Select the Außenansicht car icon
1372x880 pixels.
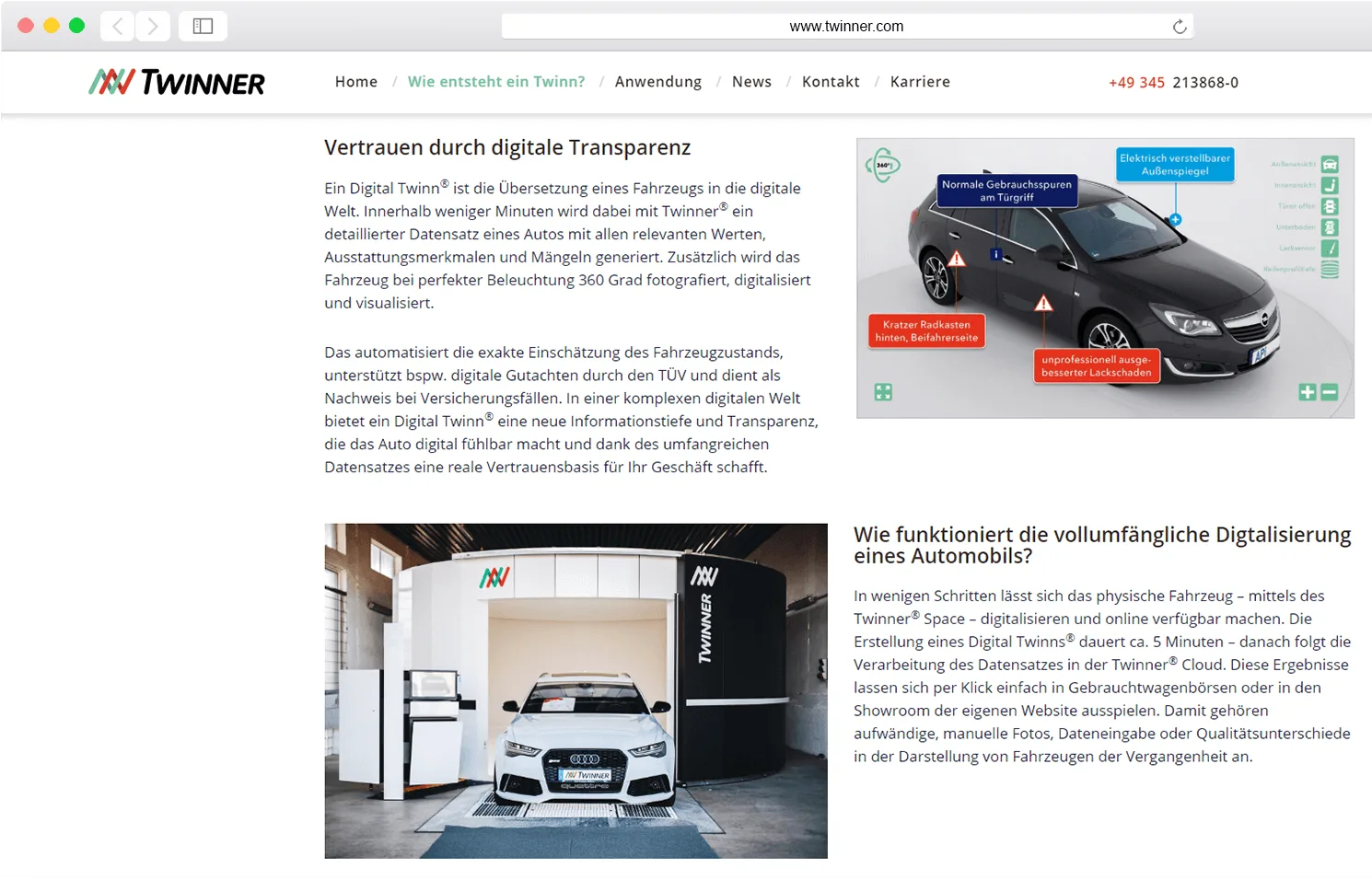1330,165
